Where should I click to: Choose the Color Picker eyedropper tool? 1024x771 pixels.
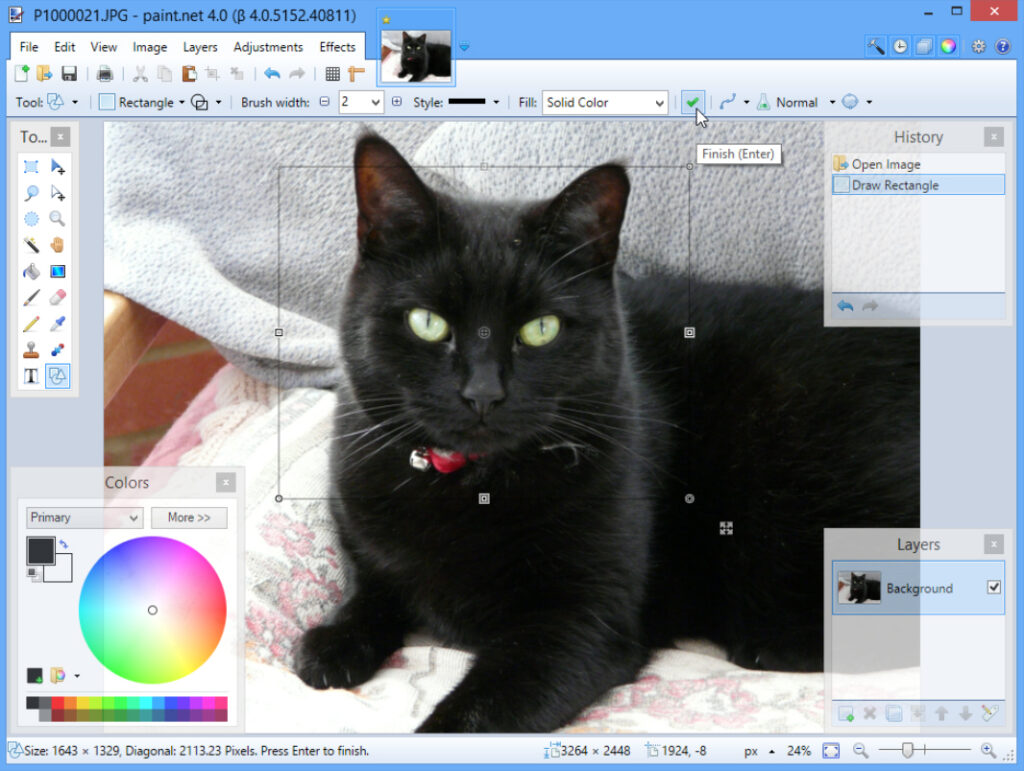coord(57,323)
